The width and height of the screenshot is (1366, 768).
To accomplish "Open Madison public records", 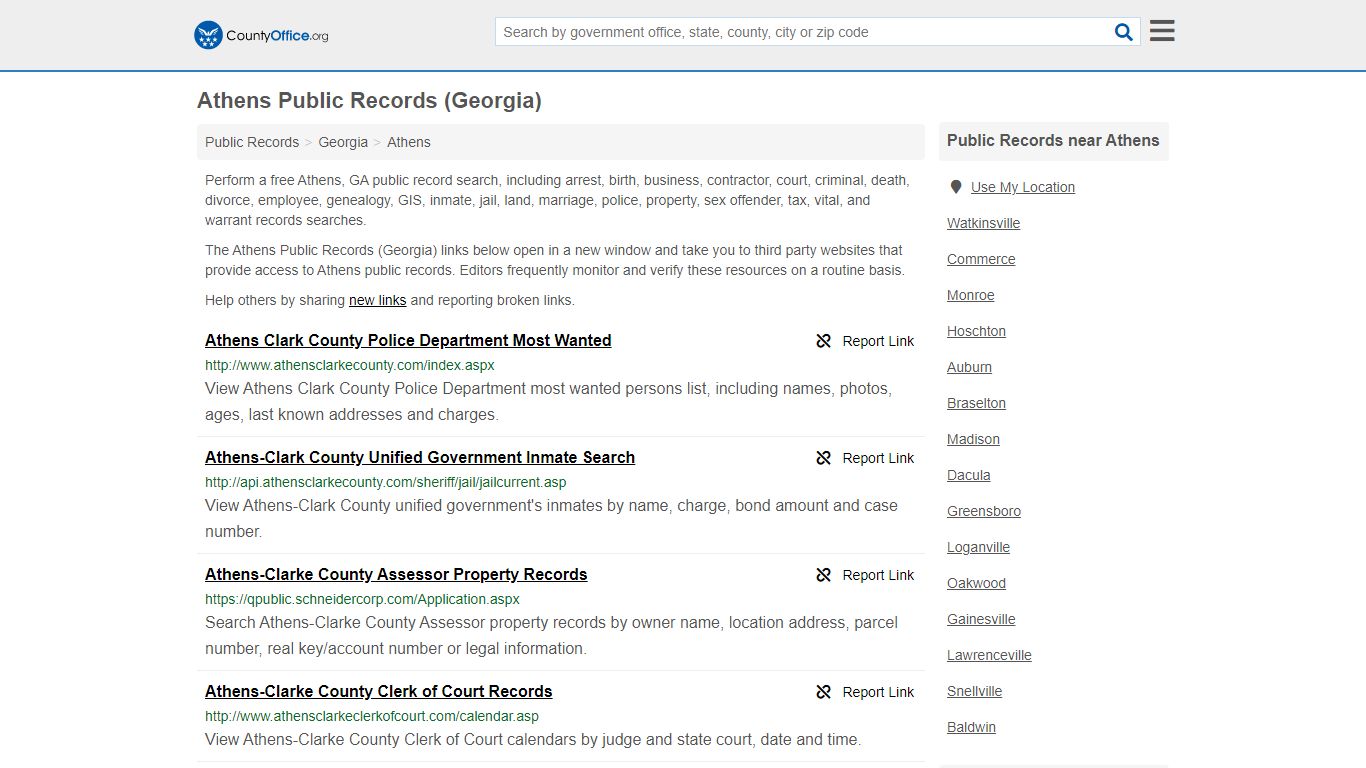I will tap(973, 439).
